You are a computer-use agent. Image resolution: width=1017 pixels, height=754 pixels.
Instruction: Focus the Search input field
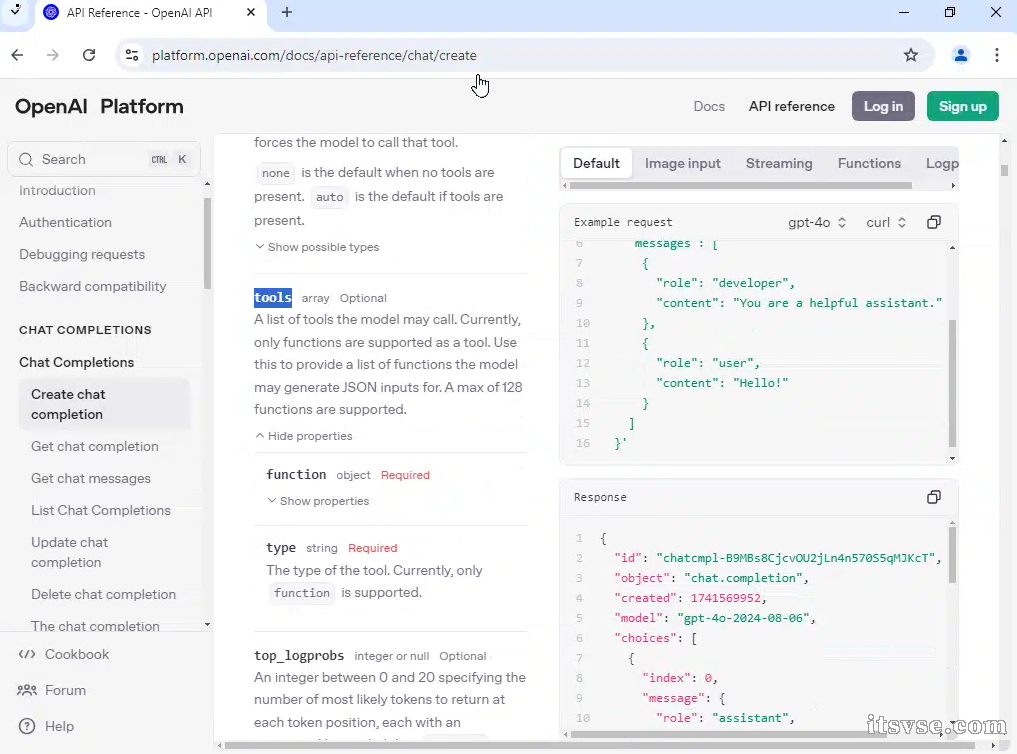[x=104, y=159]
